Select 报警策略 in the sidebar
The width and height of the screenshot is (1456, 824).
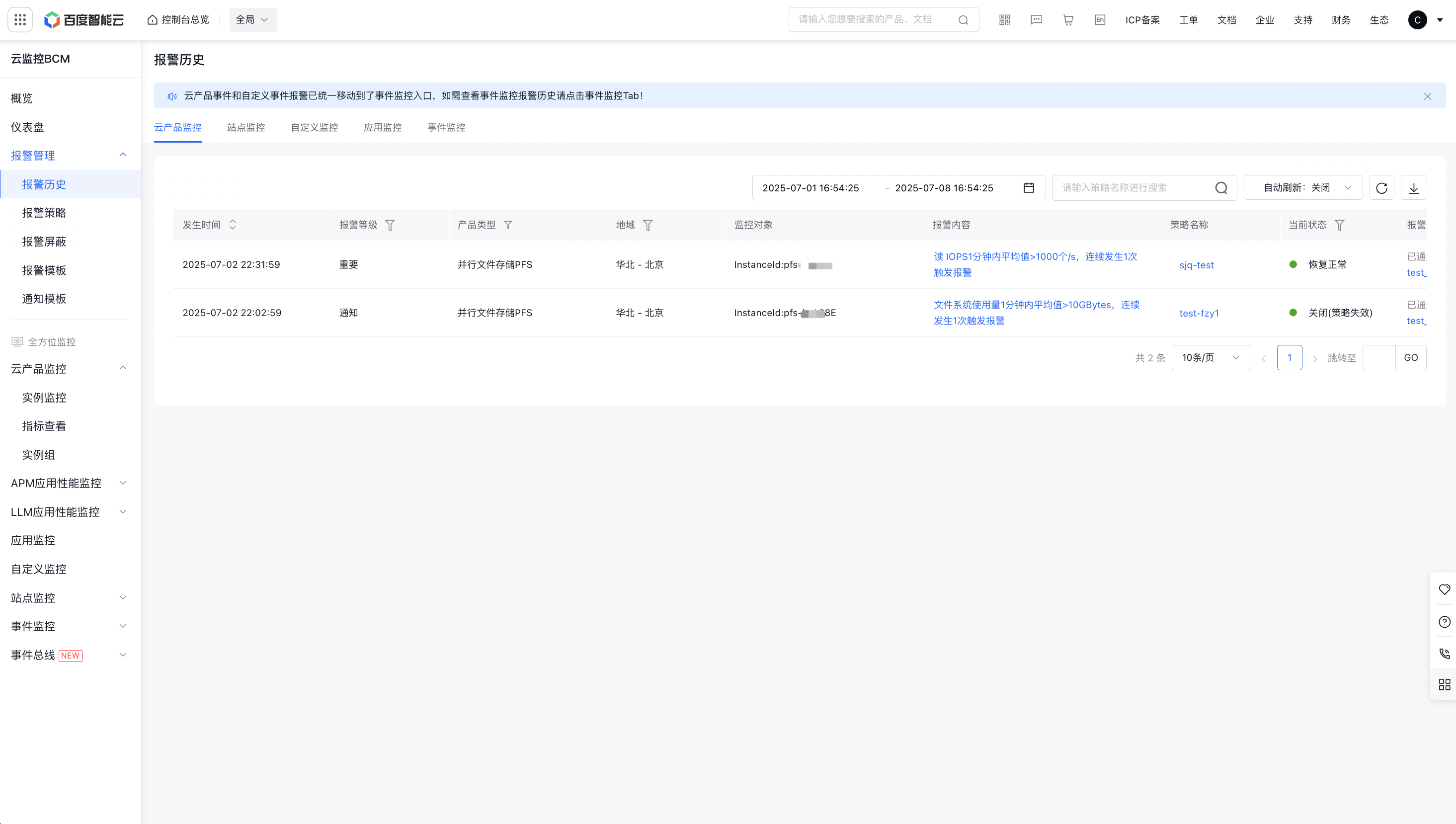pos(44,213)
